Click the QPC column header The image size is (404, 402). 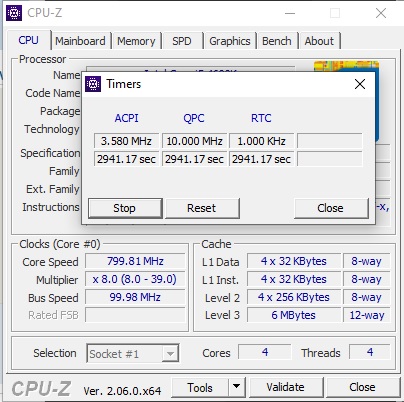point(194,118)
